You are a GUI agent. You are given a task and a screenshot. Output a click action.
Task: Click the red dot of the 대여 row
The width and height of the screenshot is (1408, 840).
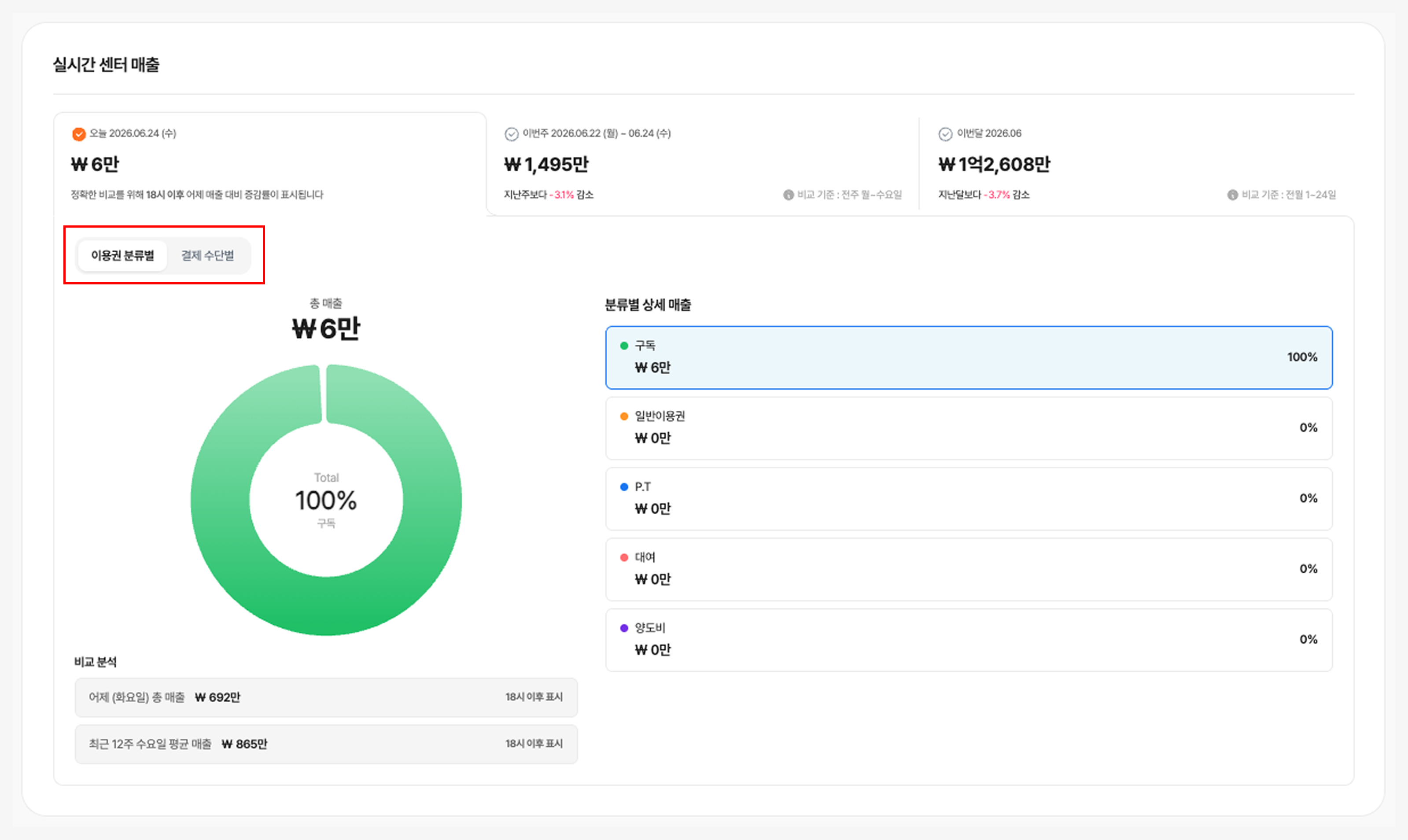[x=624, y=557]
